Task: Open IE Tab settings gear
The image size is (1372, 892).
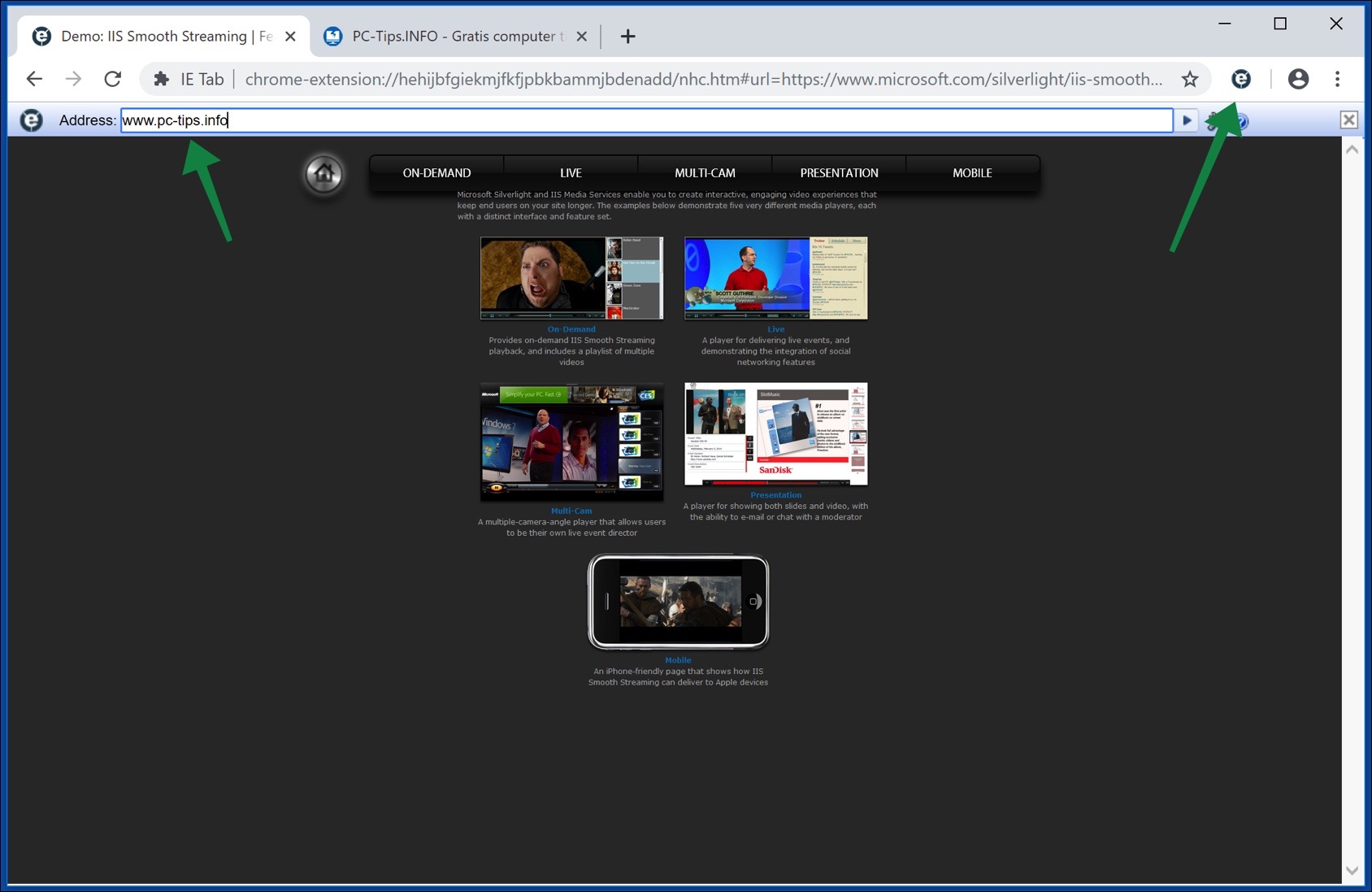Action: 1212,120
